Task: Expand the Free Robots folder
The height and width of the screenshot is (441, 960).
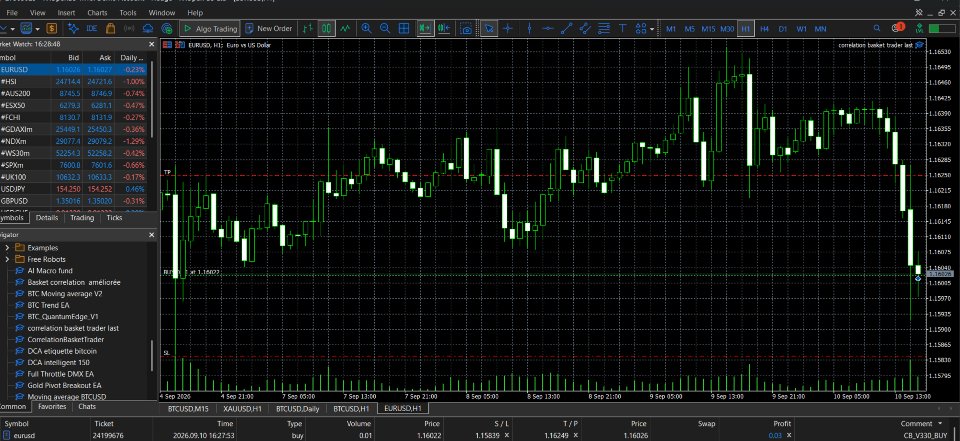Action: coord(7,259)
